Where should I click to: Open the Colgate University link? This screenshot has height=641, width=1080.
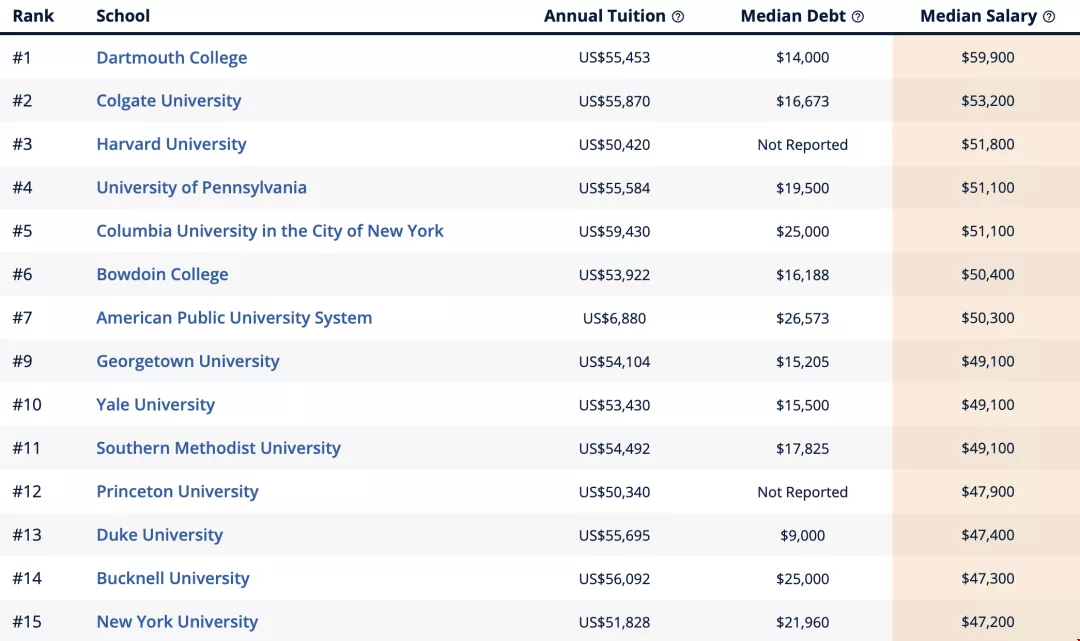point(168,101)
